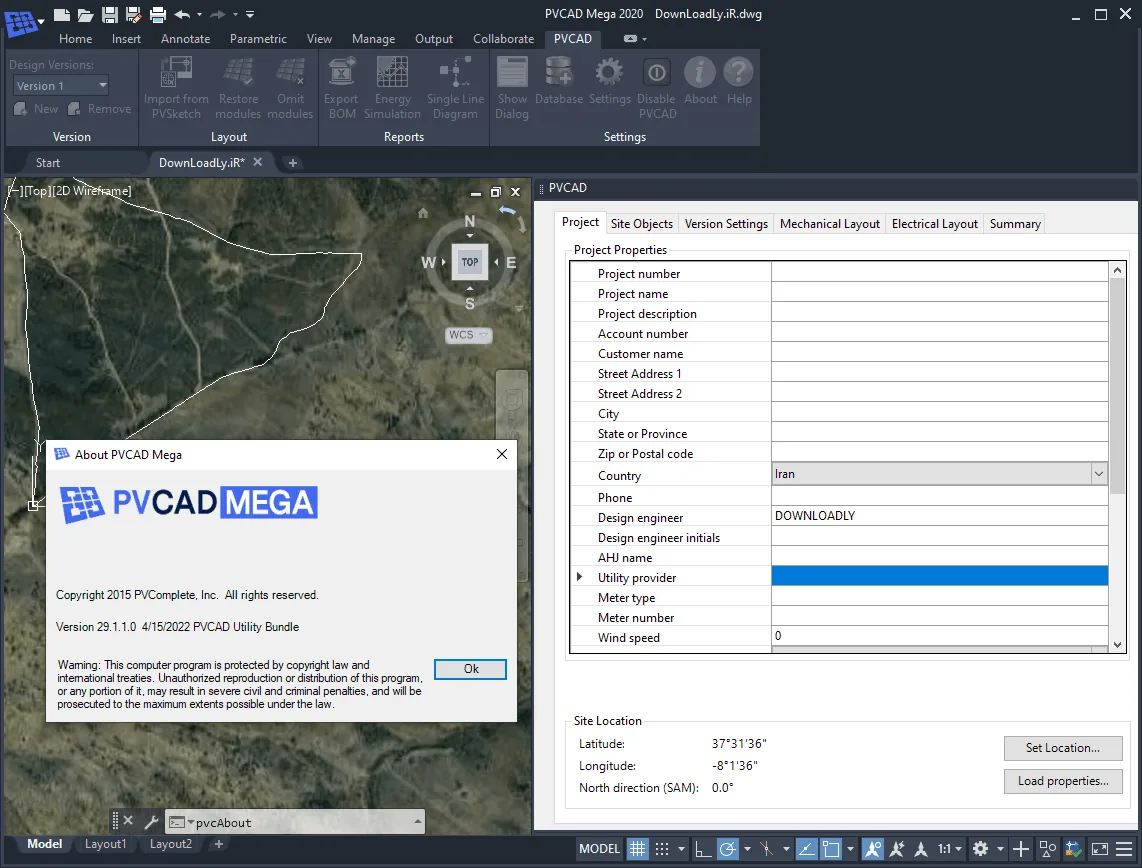Click Restore modules in Layout panel
Viewport: 1142px width, 868px height.
point(238,88)
